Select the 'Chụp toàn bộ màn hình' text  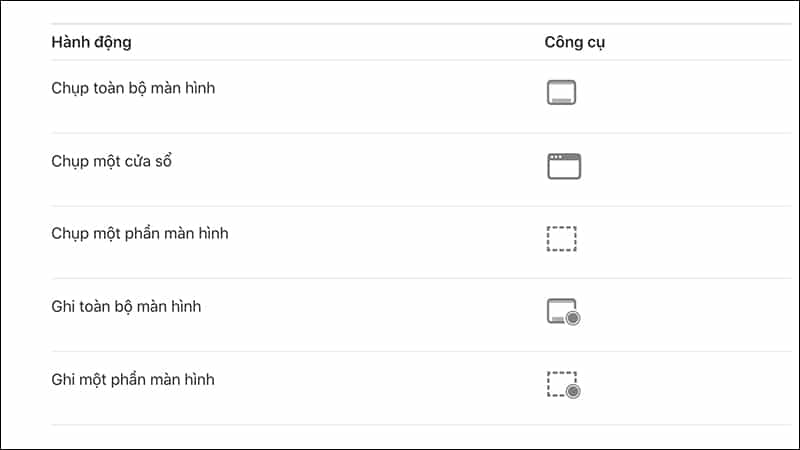133,88
